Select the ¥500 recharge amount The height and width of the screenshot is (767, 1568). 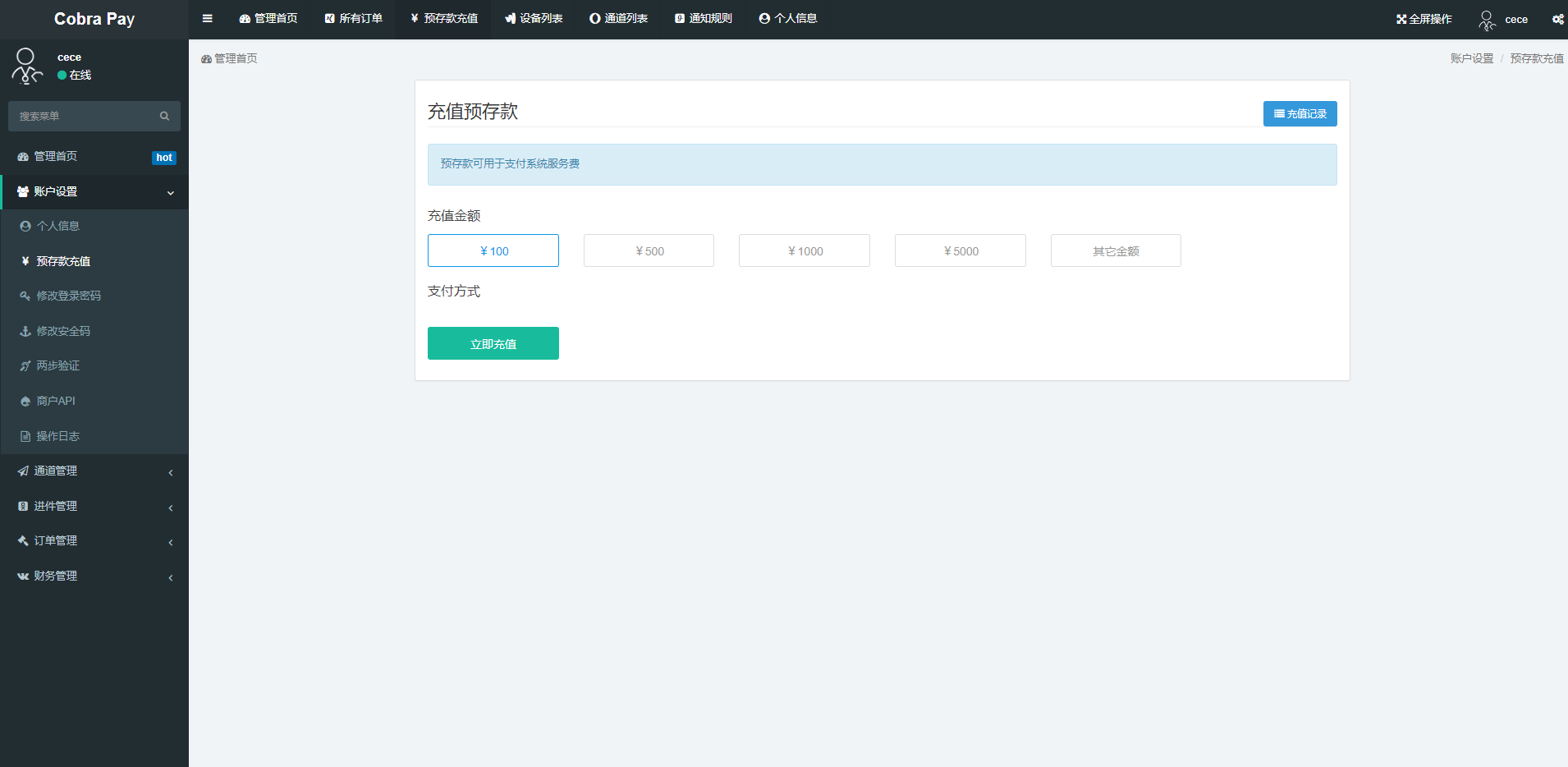pyautogui.click(x=649, y=250)
